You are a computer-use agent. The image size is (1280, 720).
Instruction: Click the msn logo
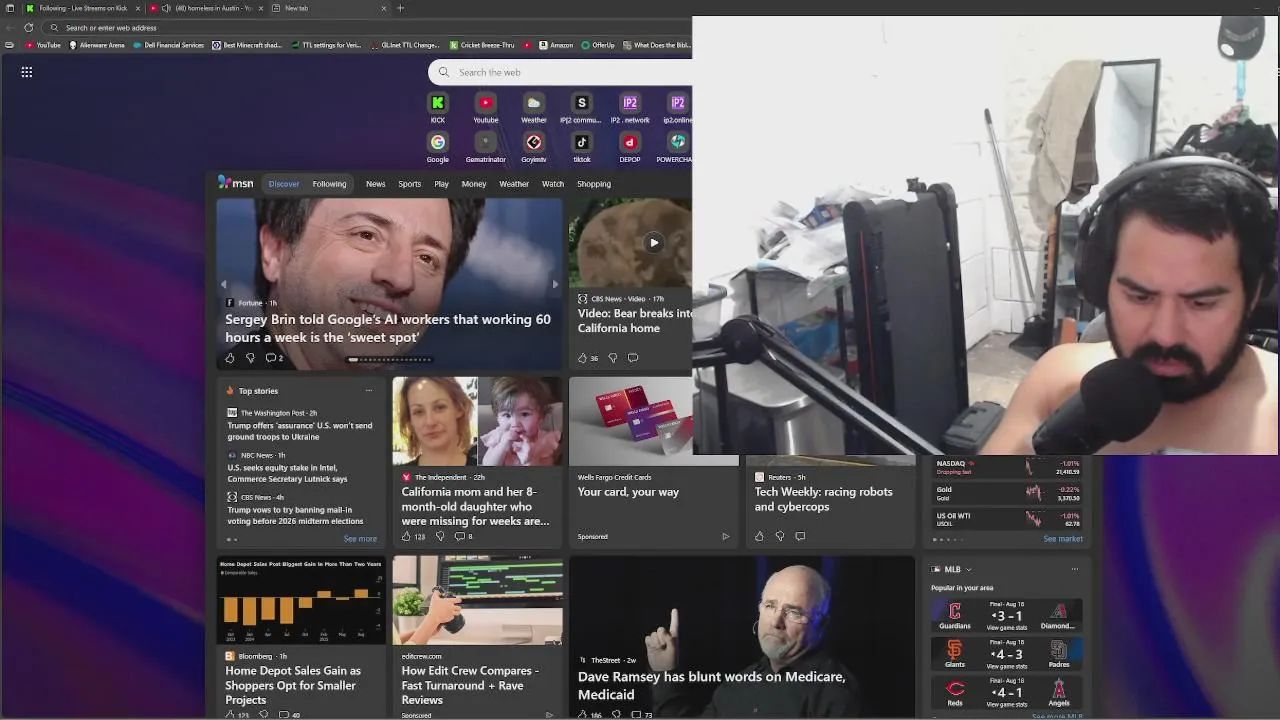(x=236, y=183)
